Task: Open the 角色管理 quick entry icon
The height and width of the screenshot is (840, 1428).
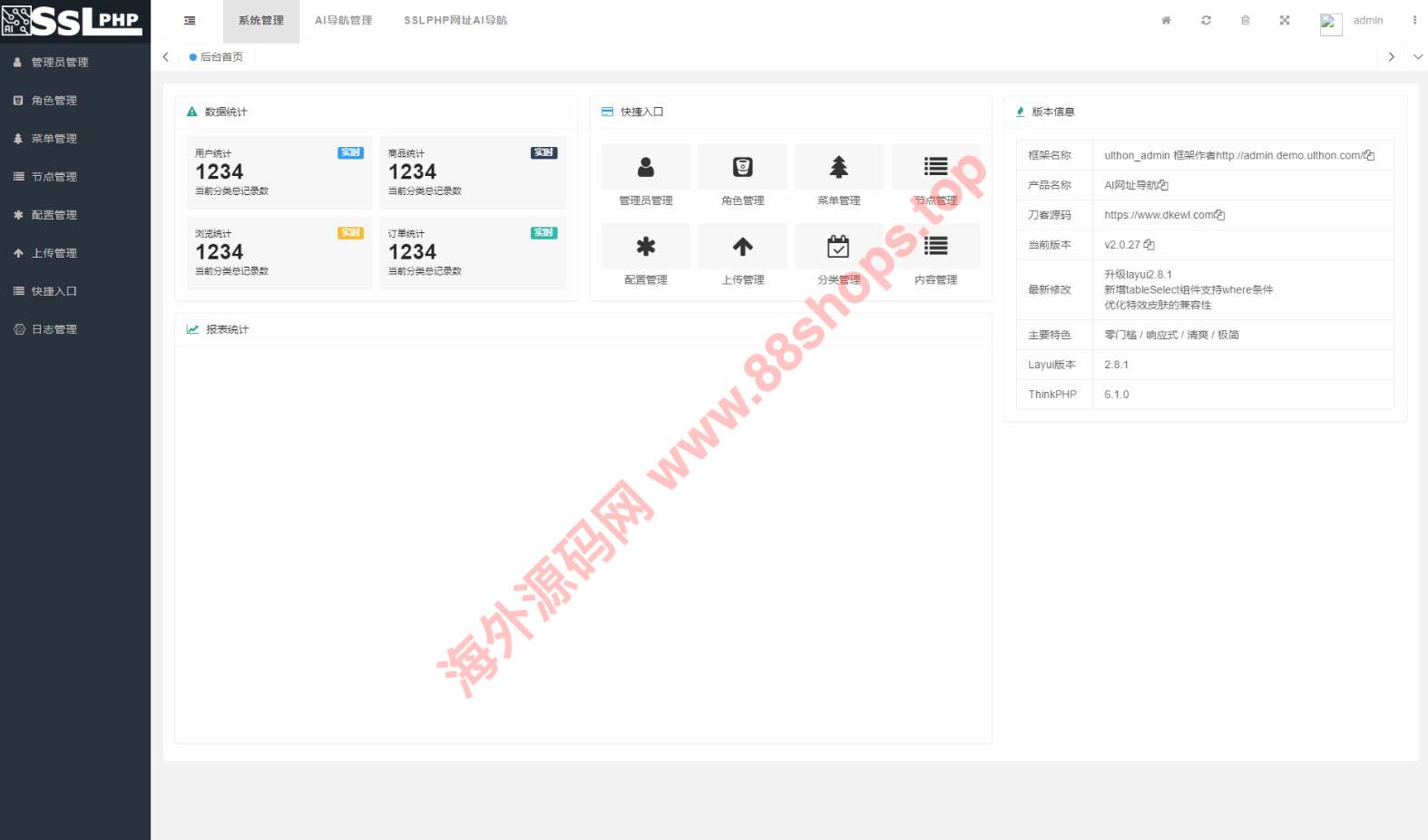Action: [x=742, y=167]
